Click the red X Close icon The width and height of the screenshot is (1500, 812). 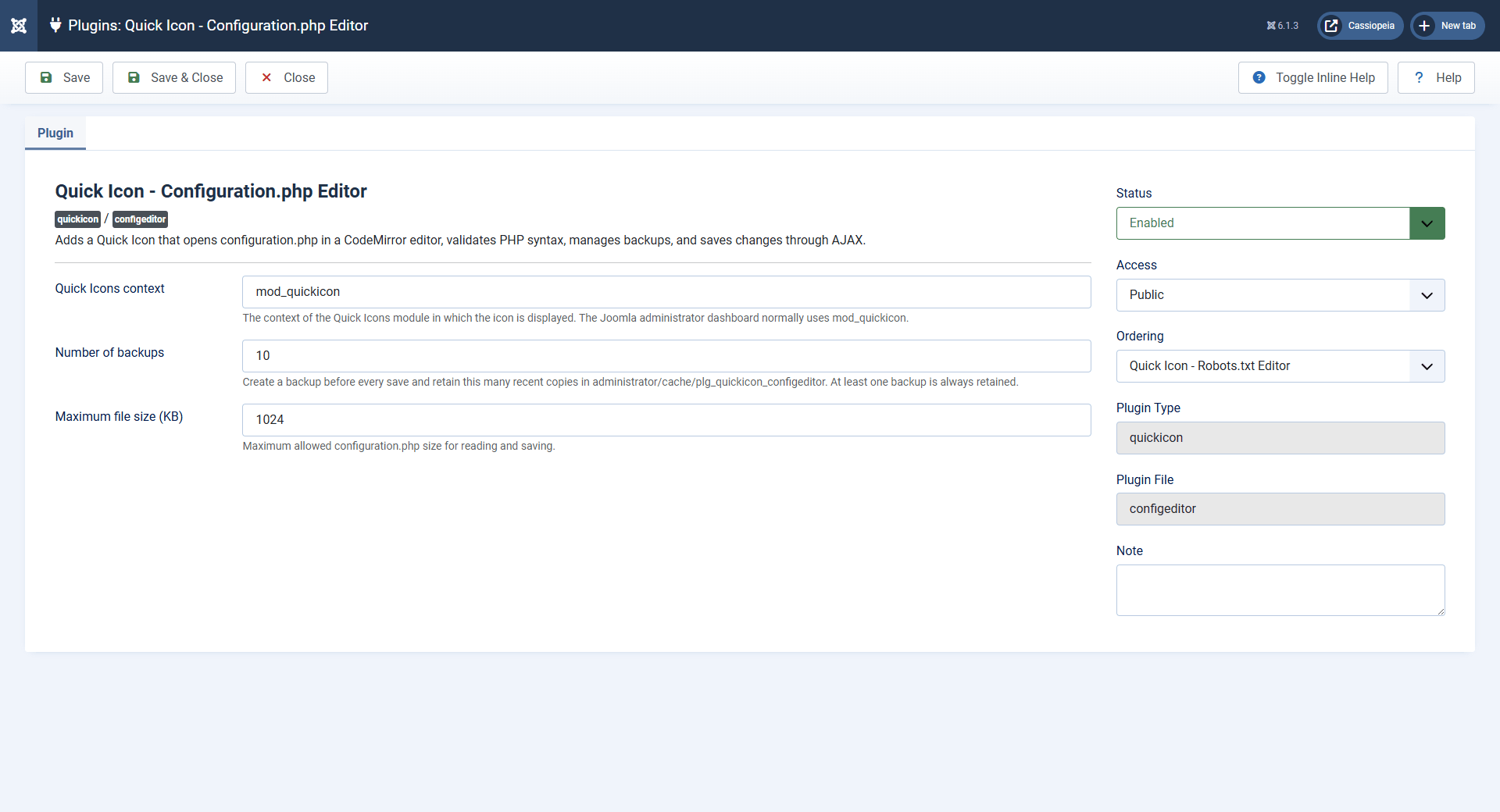click(266, 77)
